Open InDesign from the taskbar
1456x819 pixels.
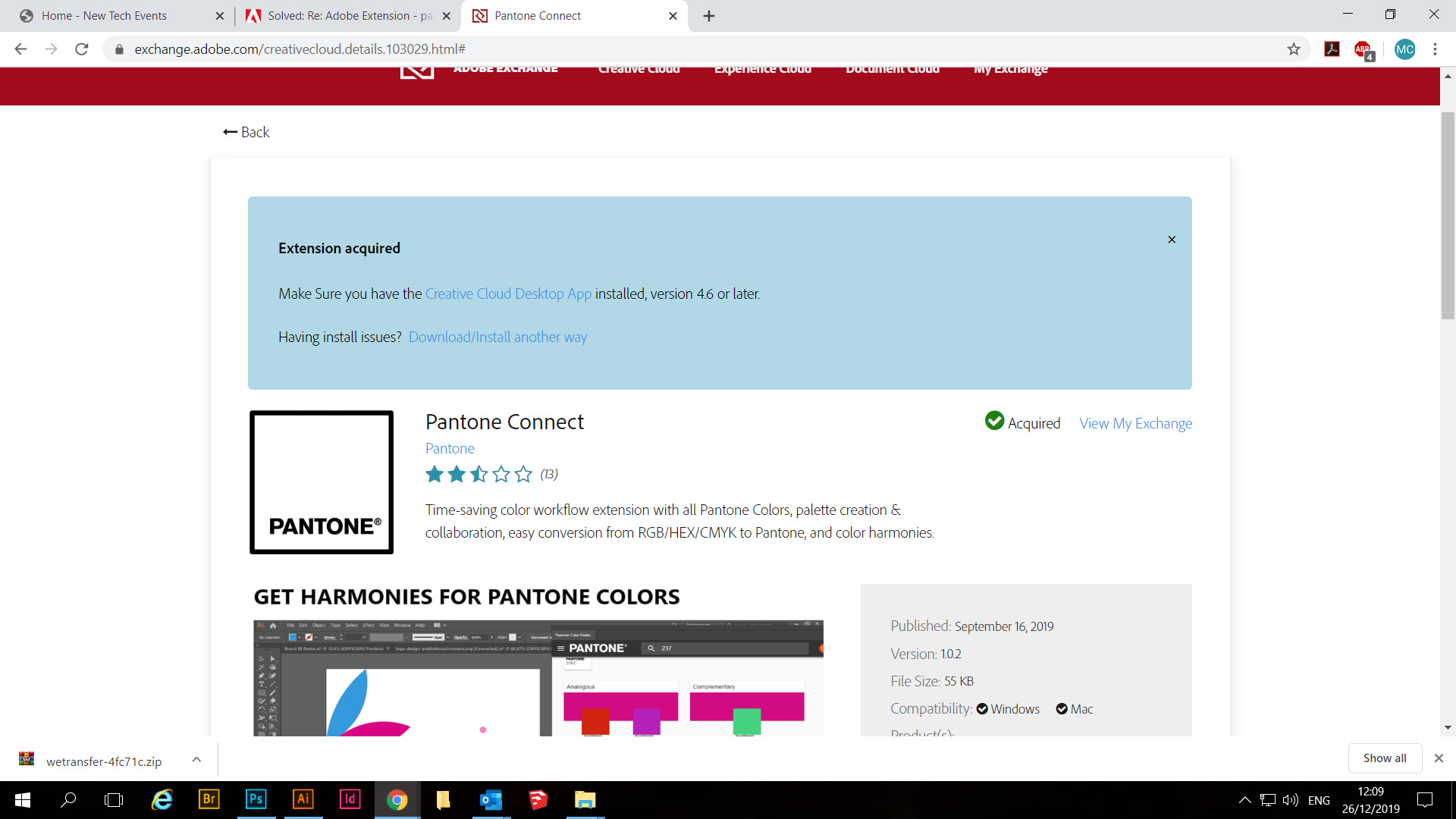[x=350, y=800]
